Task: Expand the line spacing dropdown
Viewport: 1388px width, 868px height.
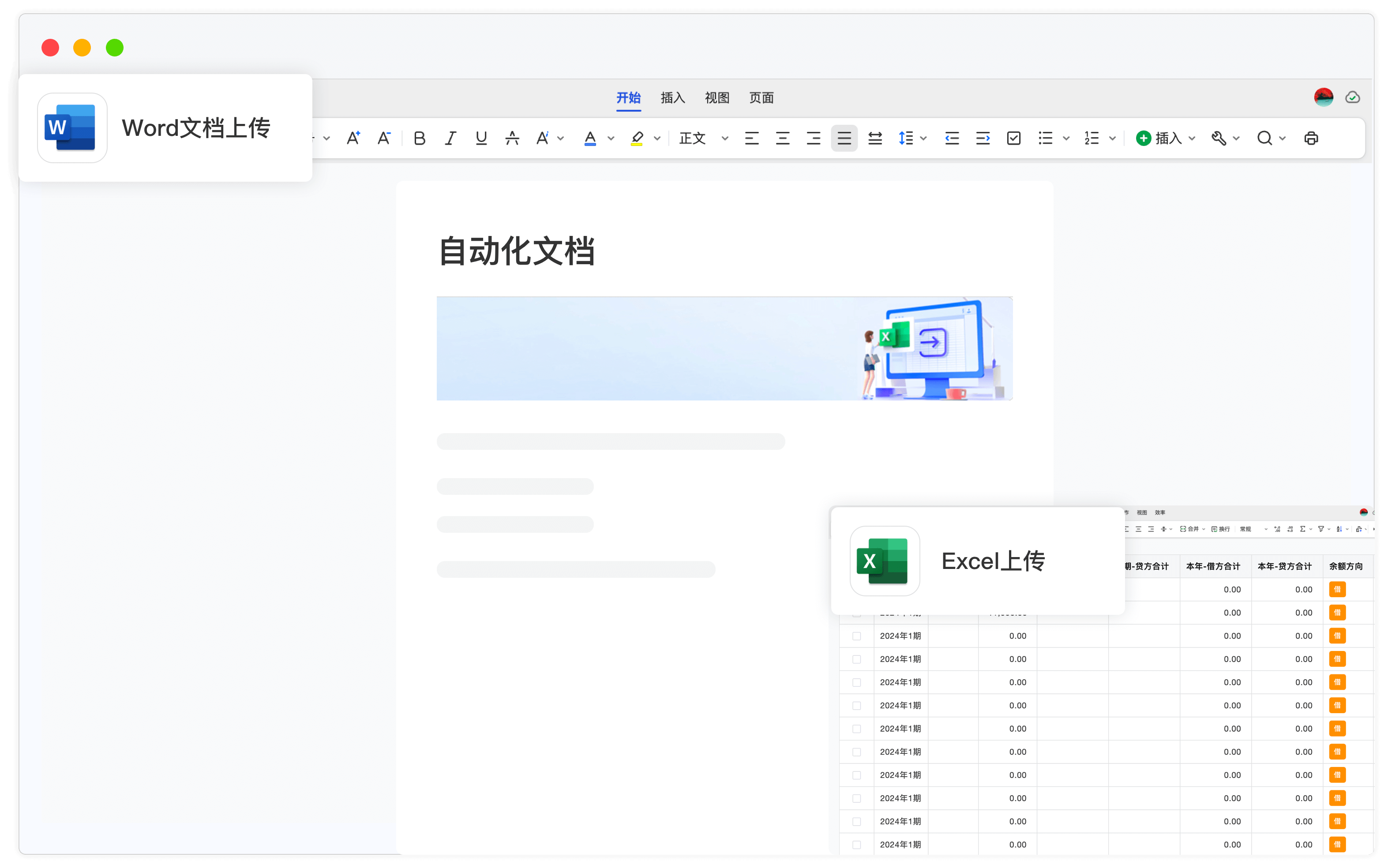Action: pyautogui.click(x=923, y=138)
